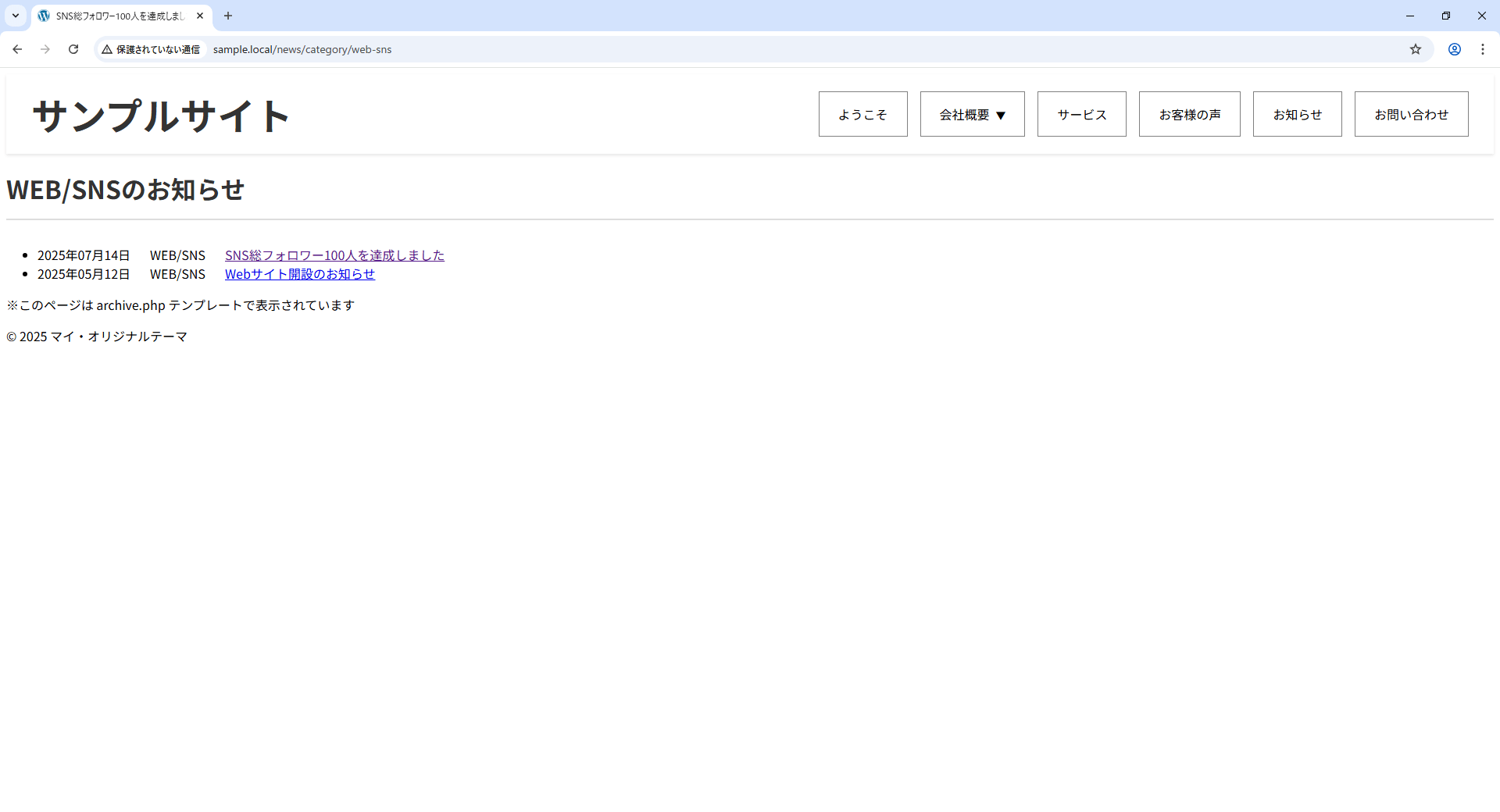Click the browser back arrow
The height and width of the screenshot is (812, 1500).
(x=17, y=49)
